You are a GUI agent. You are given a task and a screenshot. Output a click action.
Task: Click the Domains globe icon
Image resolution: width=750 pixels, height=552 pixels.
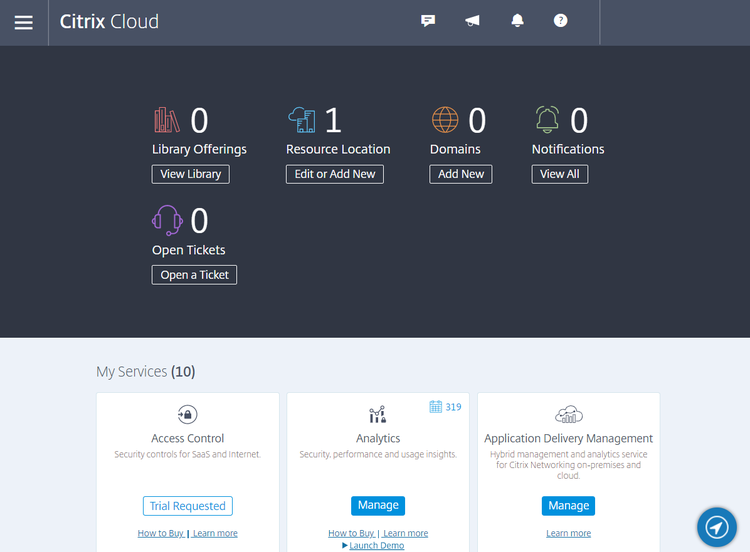click(445, 120)
